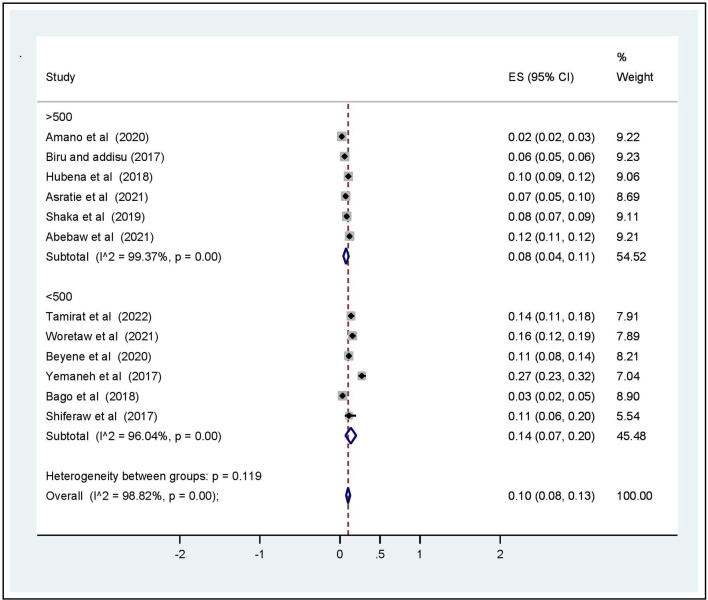This screenshot has width=708, height=600.
Task: Click weight value '7.91'
Action: pos(628,316)
